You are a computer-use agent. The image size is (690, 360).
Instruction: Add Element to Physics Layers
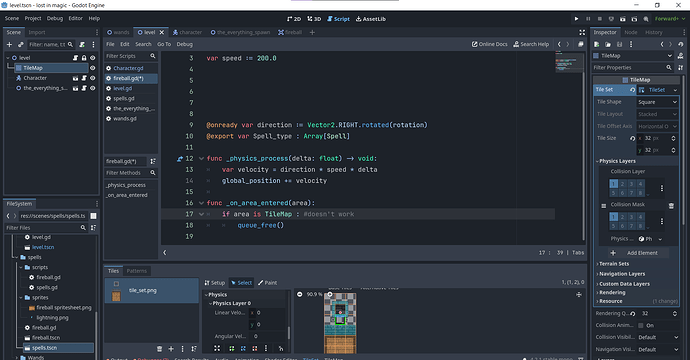[638, 253]
